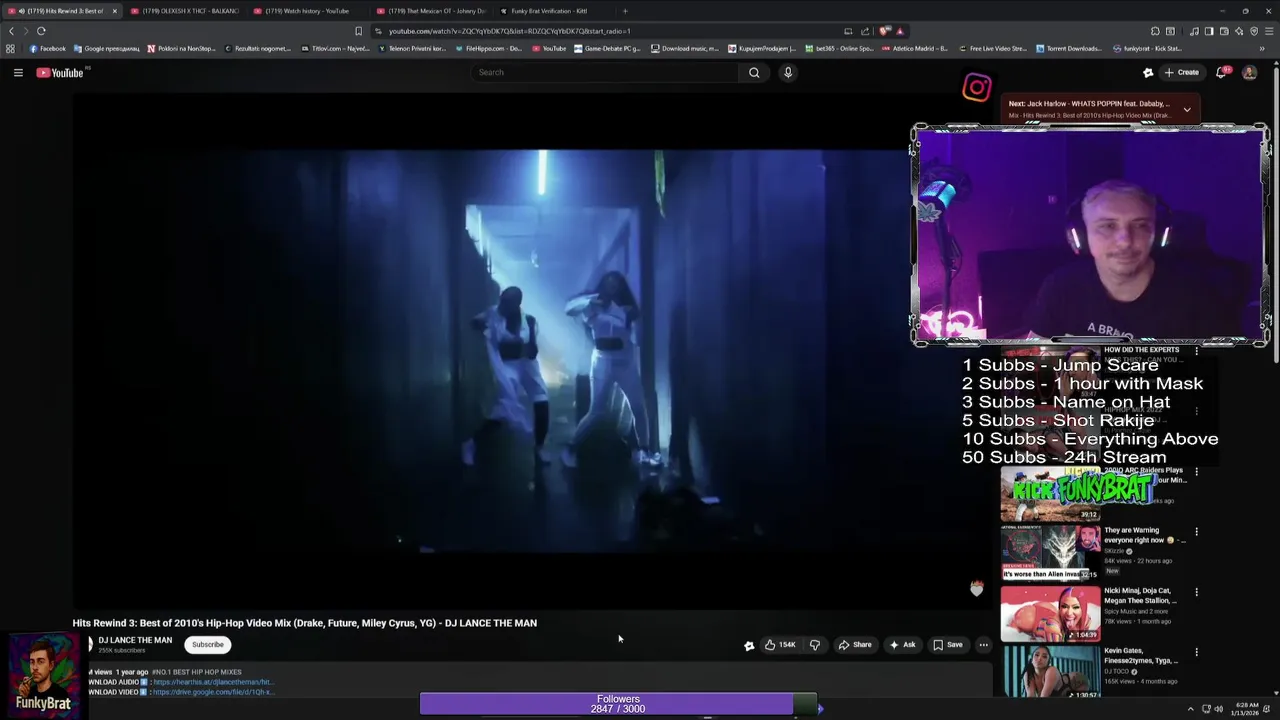The width and height of the screenshot is (1280, 720).
Task: Dislike the video with thumbs down
Action: (815, 645)
